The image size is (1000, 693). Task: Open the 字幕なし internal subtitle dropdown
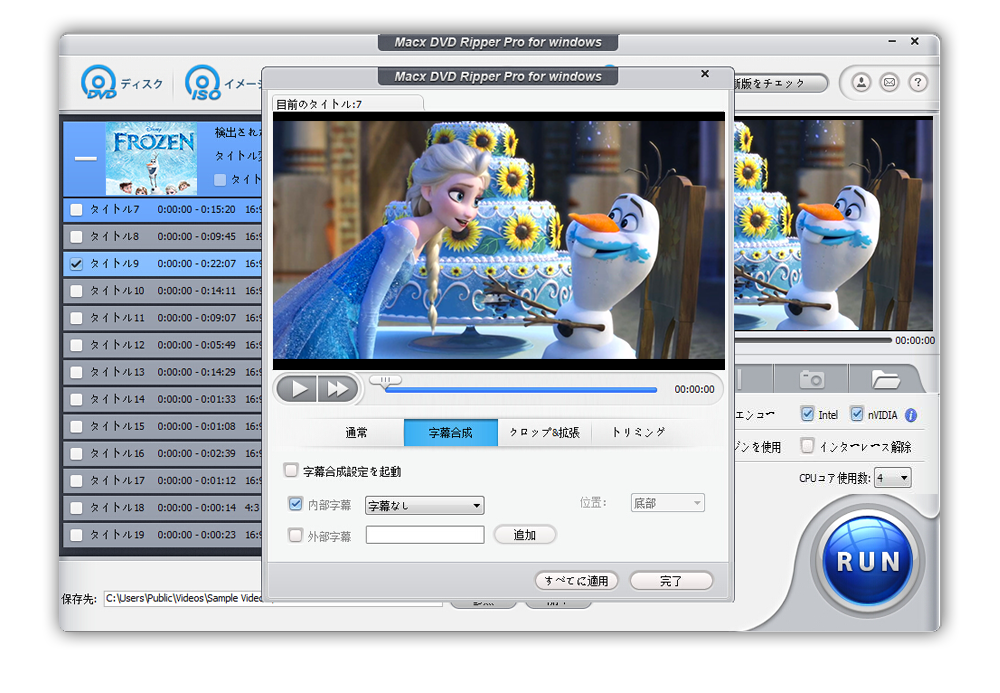[425, 506]
